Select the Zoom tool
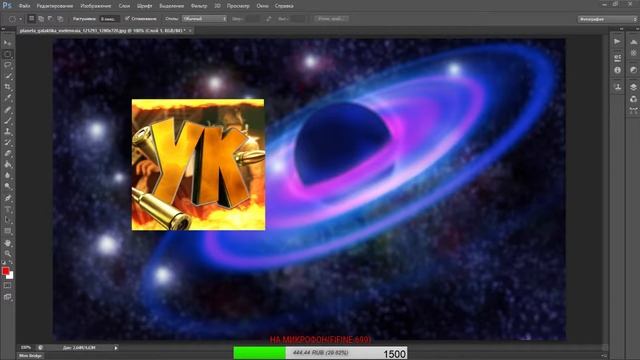The width and height of the screenshot is (640, 360). point(7,254)
